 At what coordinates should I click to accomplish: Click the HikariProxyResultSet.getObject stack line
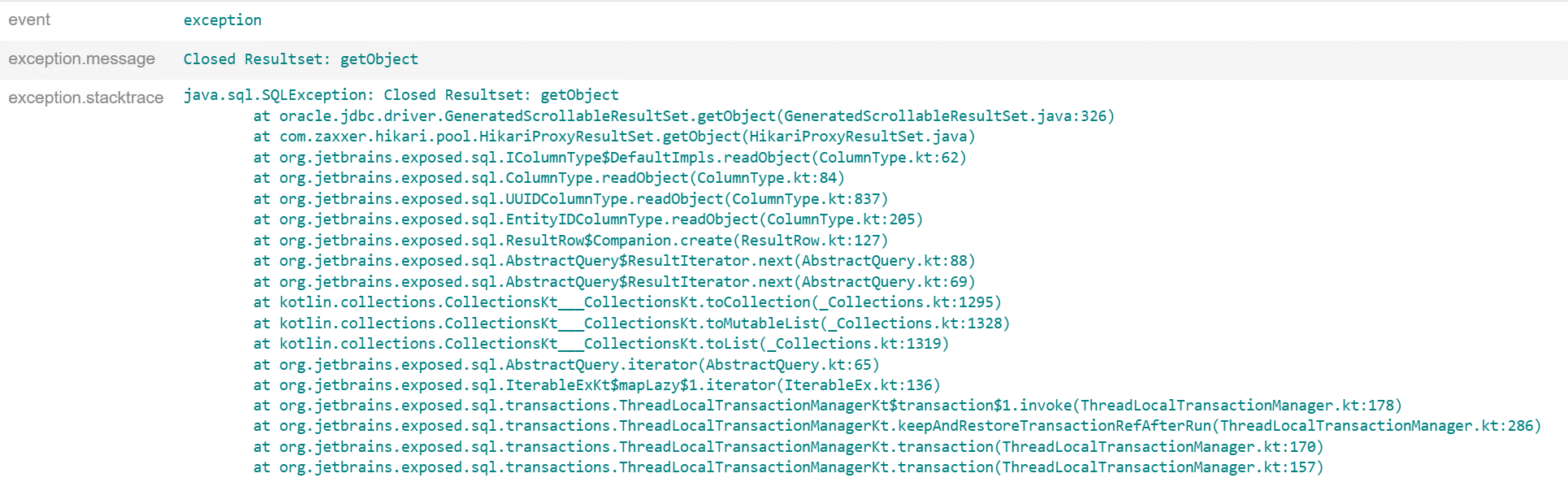(613, 137)
